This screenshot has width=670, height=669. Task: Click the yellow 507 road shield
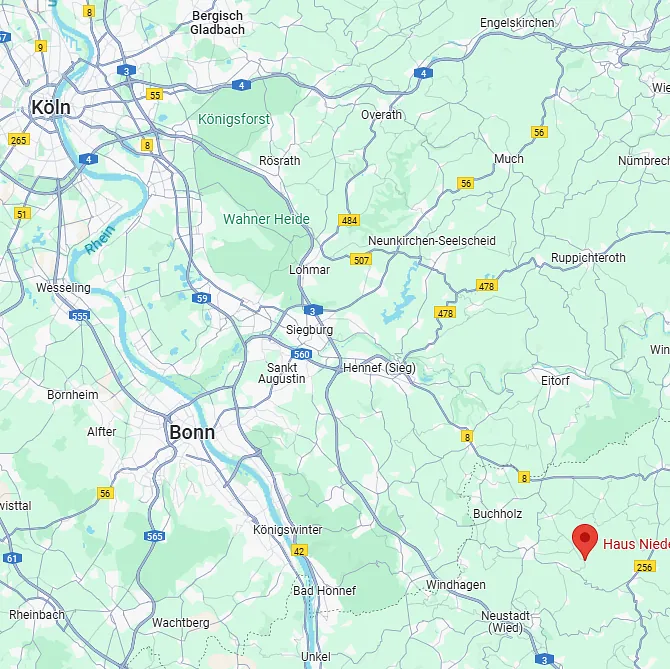coord(361,259)
